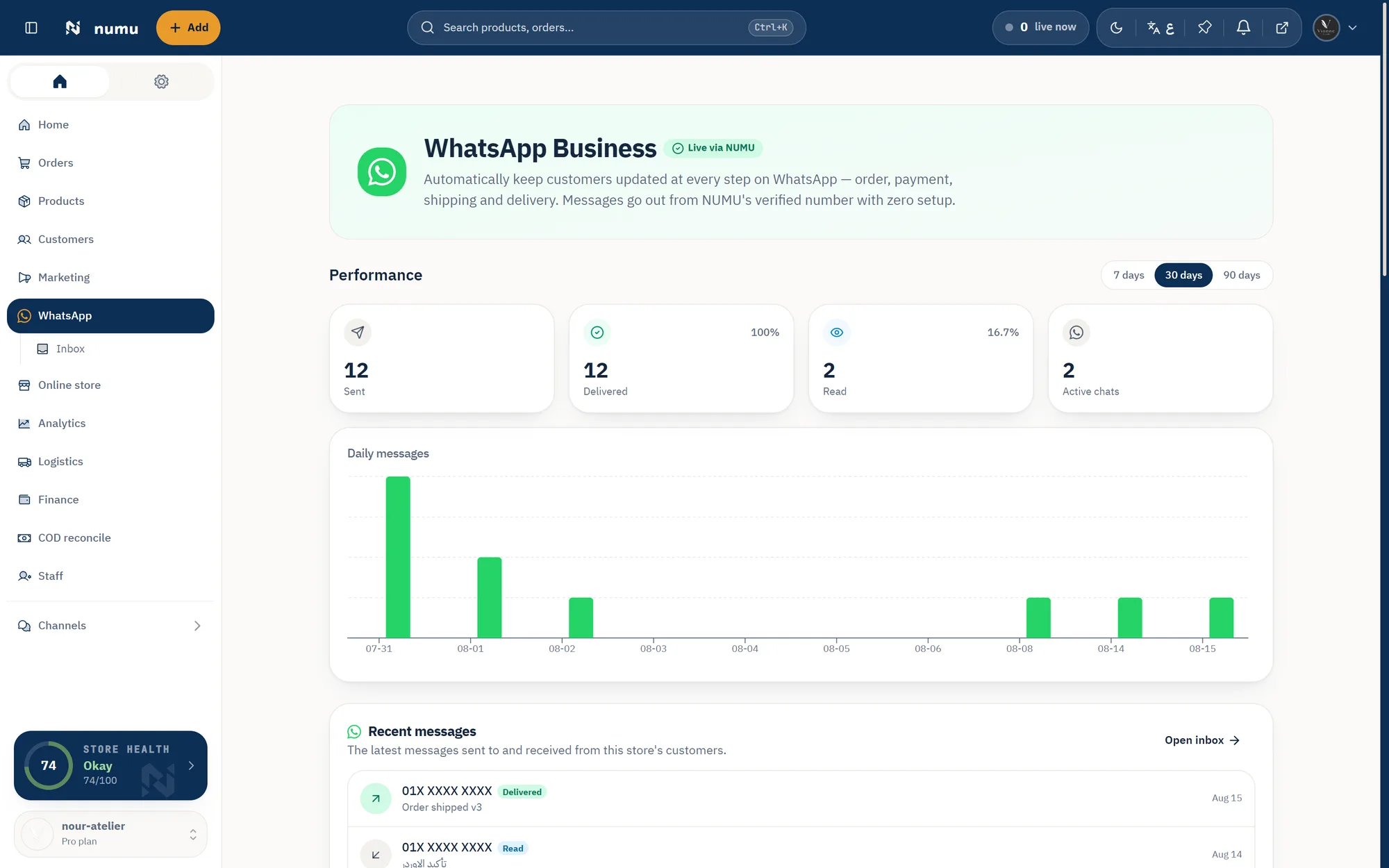The image size is (1389, 868).
Task: Click the Read status badge
Action: (x=513, y=849)
